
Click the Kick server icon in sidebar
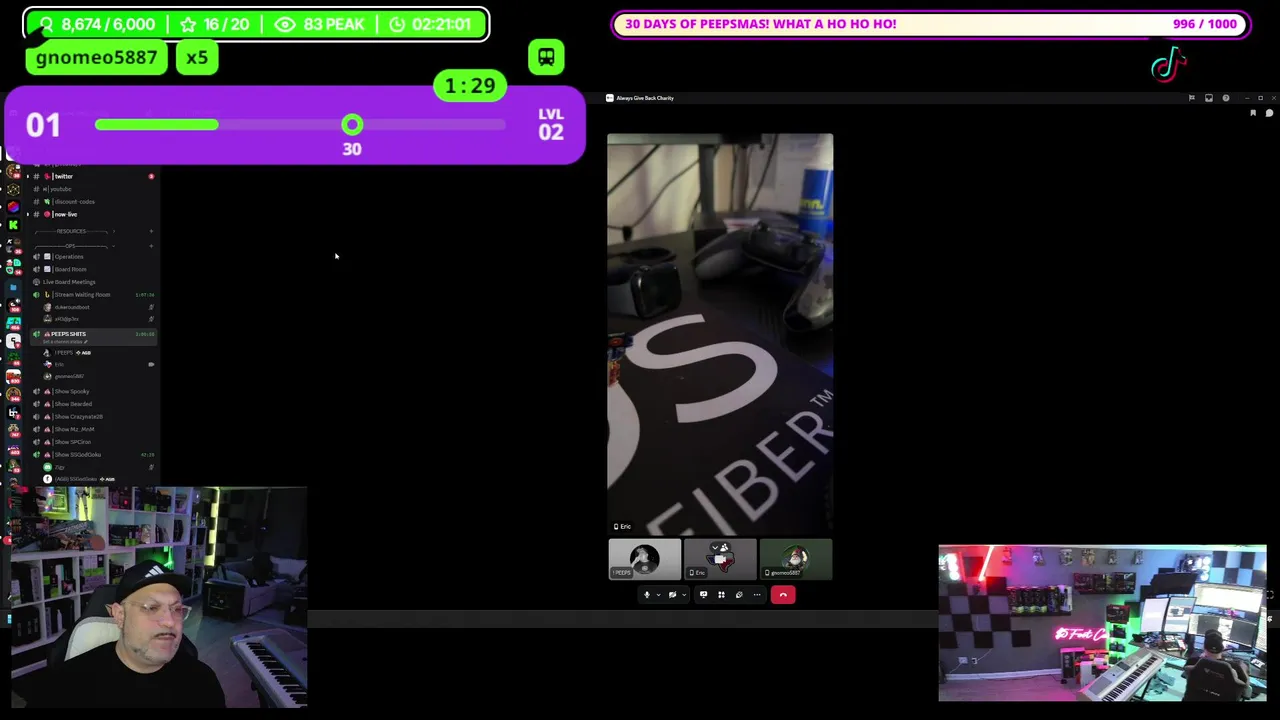(x=13, y=224)
